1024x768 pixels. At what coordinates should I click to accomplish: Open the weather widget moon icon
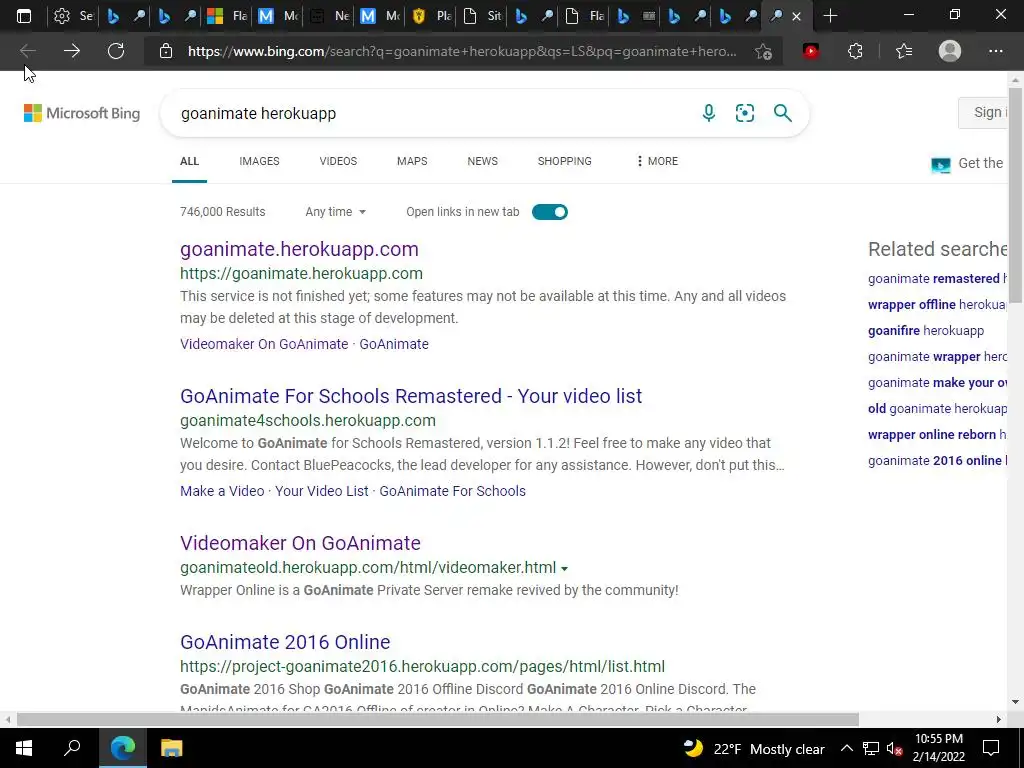[694, 748]
